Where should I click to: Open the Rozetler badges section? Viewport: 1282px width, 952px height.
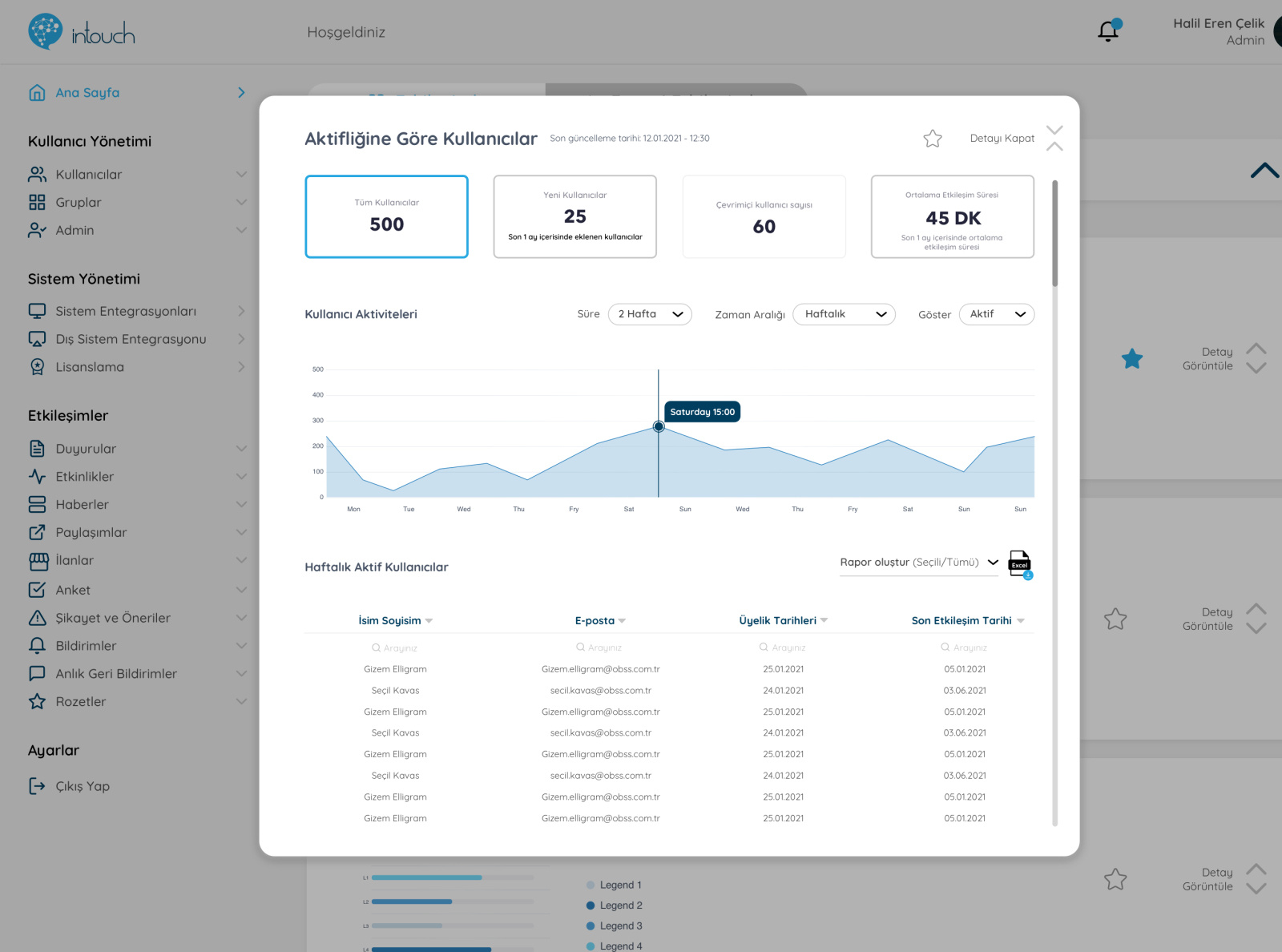[79, 701]
